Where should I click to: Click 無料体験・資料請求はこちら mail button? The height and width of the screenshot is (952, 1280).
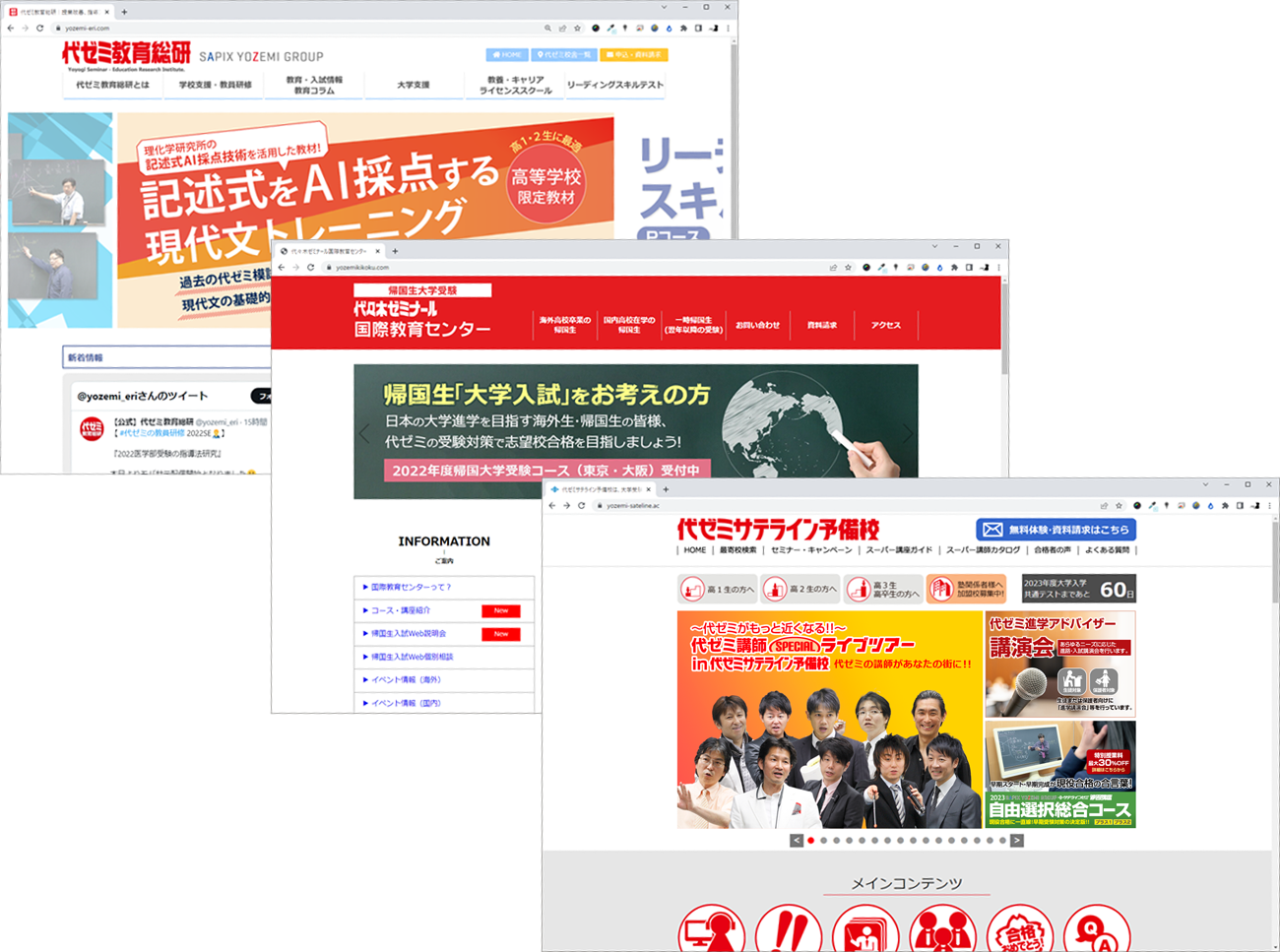click(1056, 530)
